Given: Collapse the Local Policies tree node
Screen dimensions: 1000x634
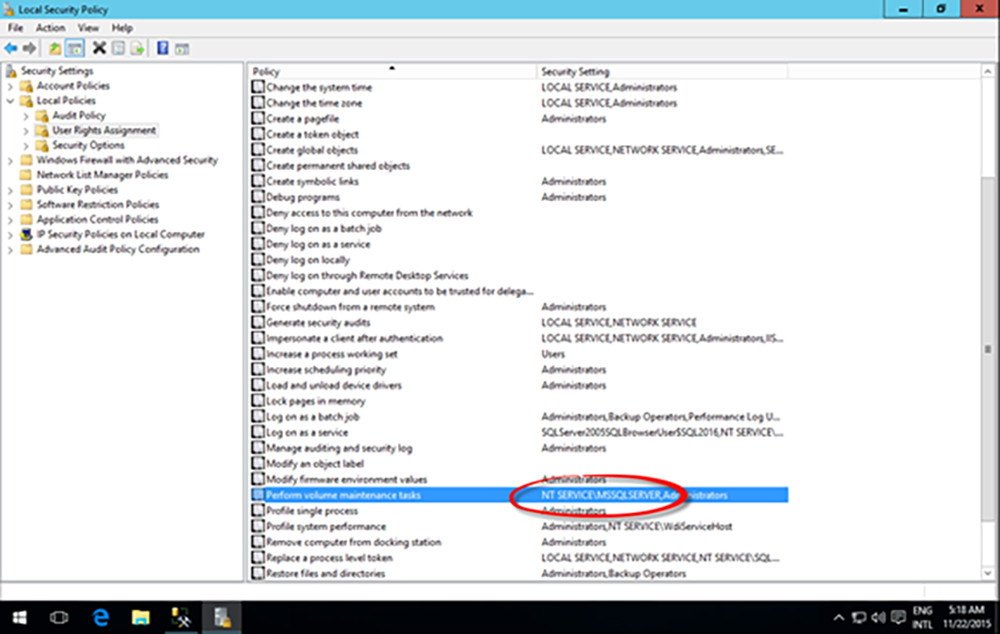Looking at the screenshot, I should 11,101.
